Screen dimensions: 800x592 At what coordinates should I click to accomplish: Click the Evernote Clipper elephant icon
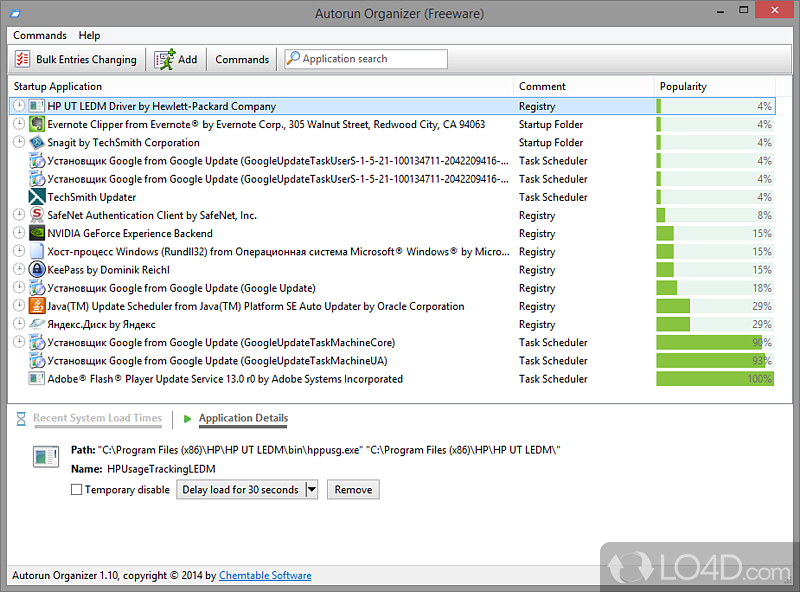click(37, 125)
